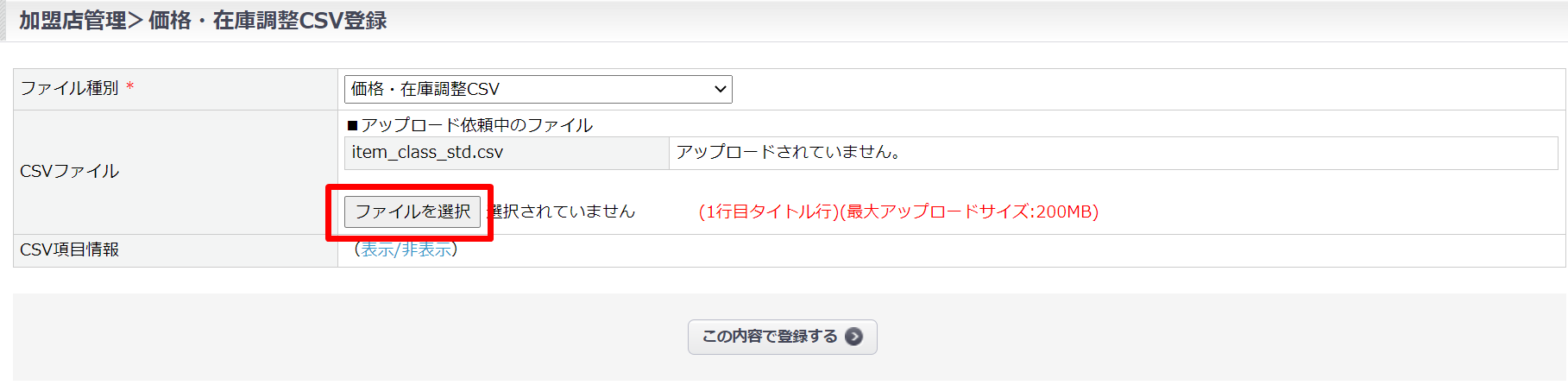Click the red (1行目タイトル行) notice text
Screen dimensions: 1568x385
coord(769,211)
